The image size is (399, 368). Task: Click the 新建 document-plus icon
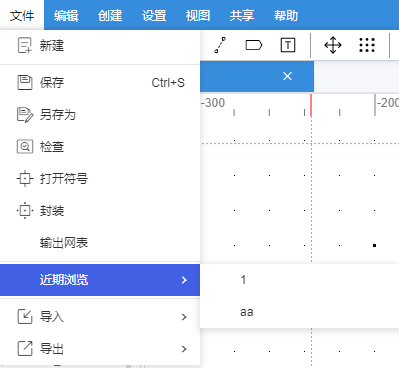25,46
